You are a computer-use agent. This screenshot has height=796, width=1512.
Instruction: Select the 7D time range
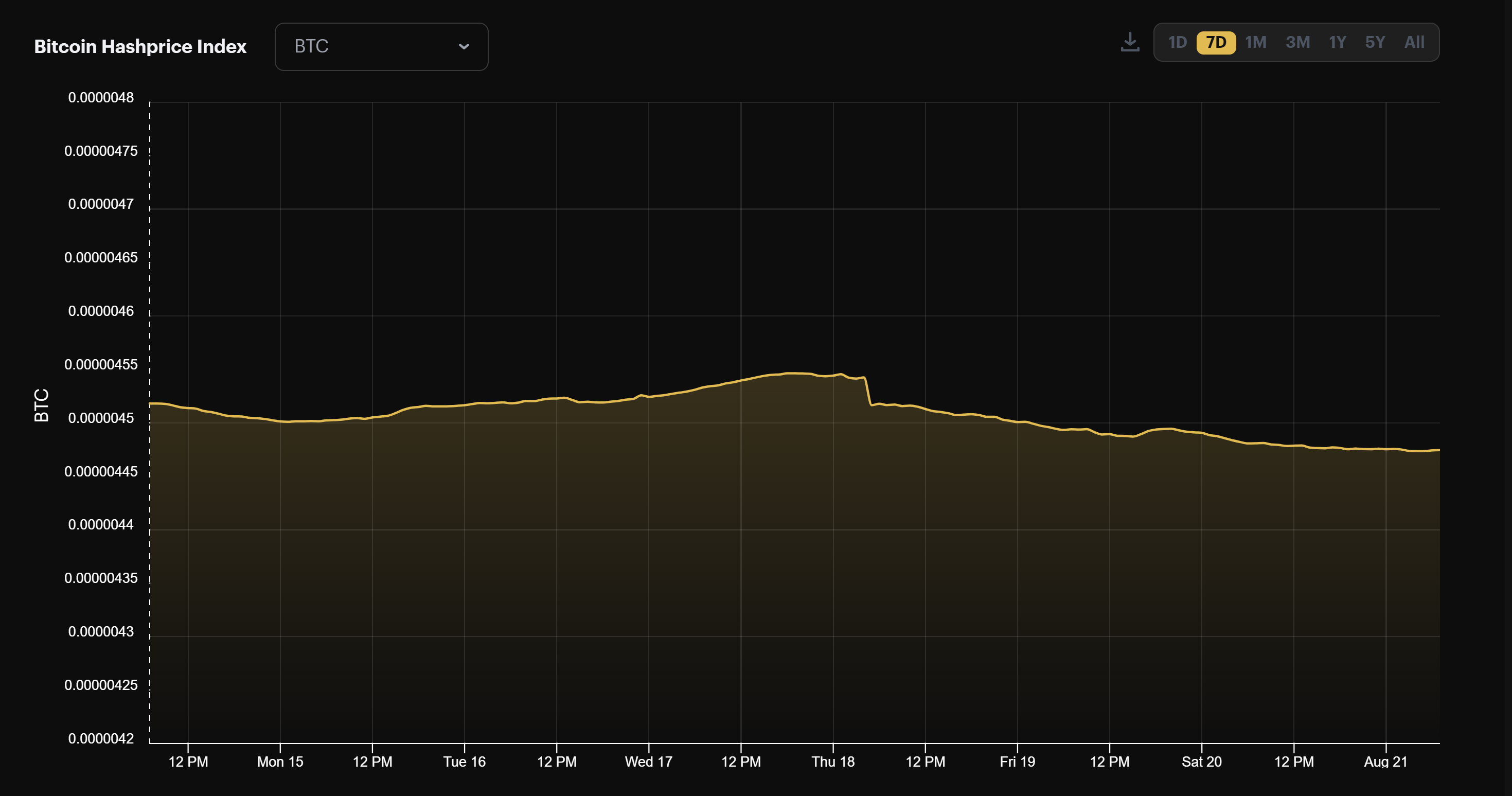pyautogui.click(x=1216, y=42)
